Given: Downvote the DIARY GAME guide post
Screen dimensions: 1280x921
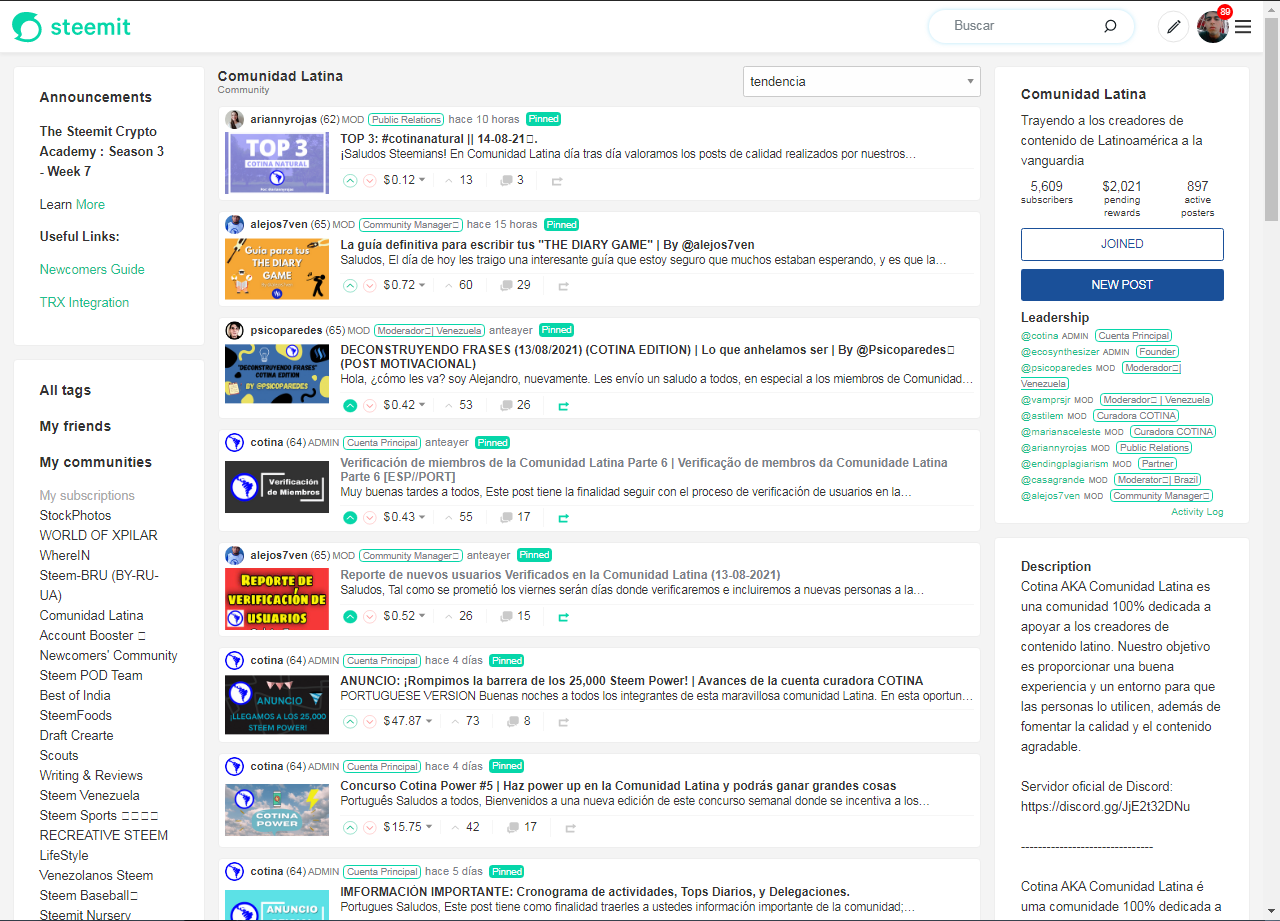Looking at the screenshot, I should [370, 285].
